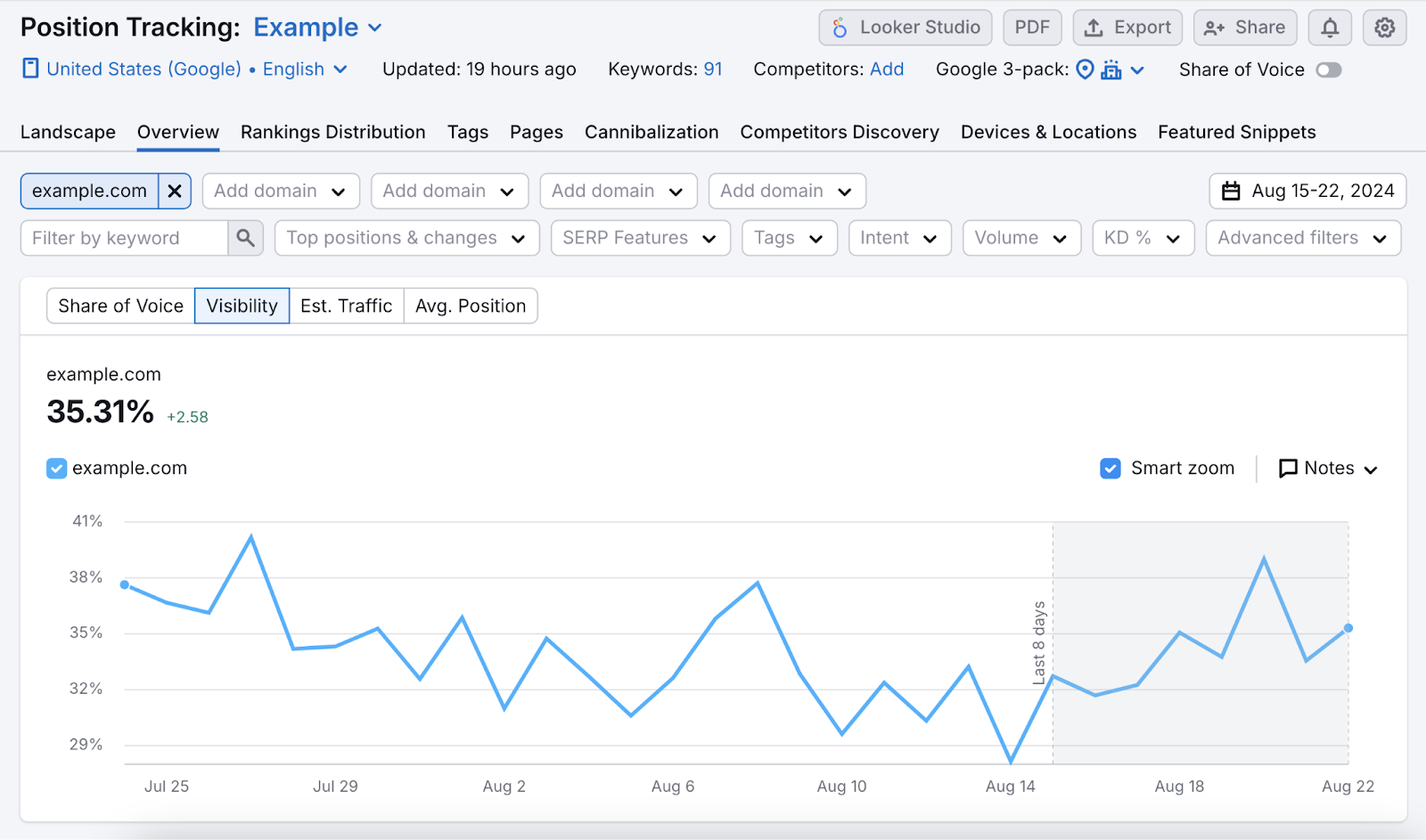
Task: Open Notes via the flag icon
Action: (1288, 468)
